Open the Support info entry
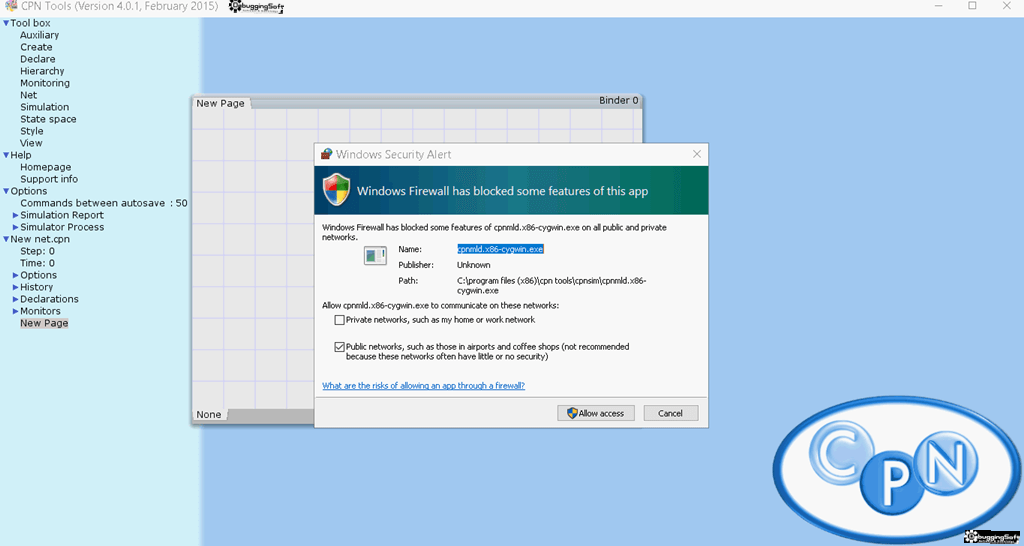Image resolution: width=1024 pixels, height=546 pixels. click(x=48, y=179)
